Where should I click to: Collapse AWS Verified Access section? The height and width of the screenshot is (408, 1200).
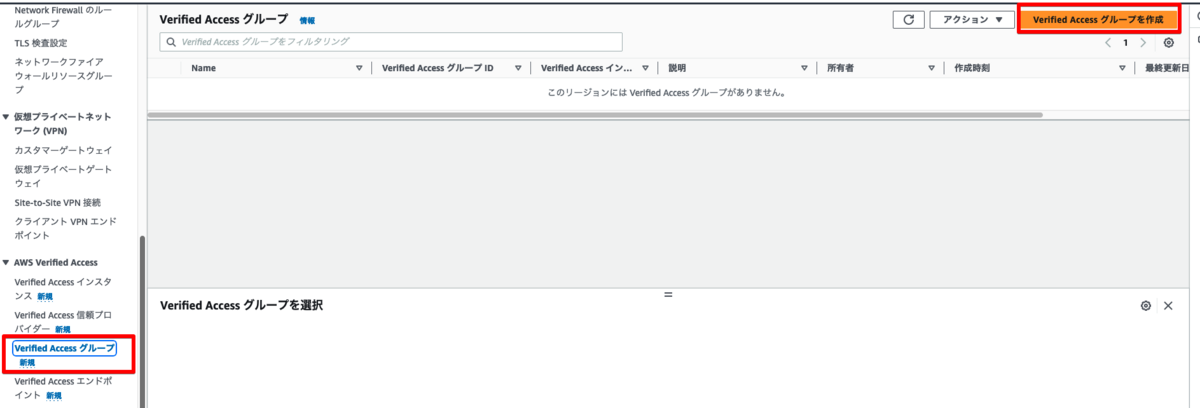point(6,262)
